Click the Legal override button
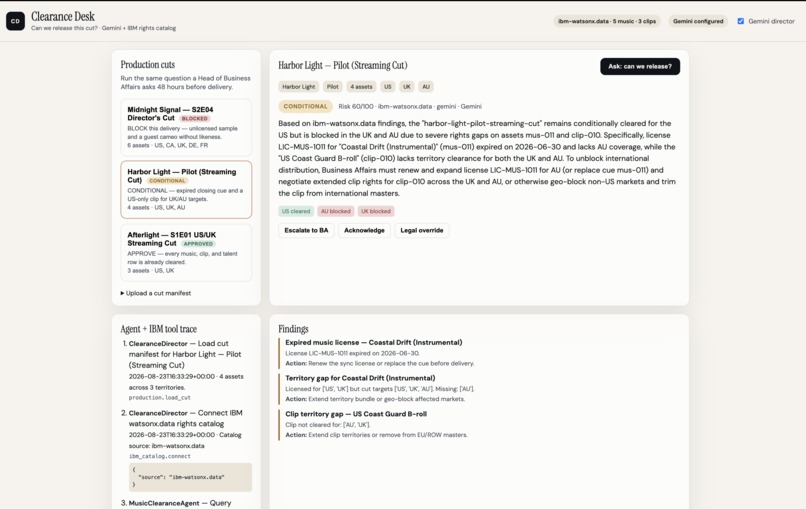 pyautogui.click(x=422, y=230)
